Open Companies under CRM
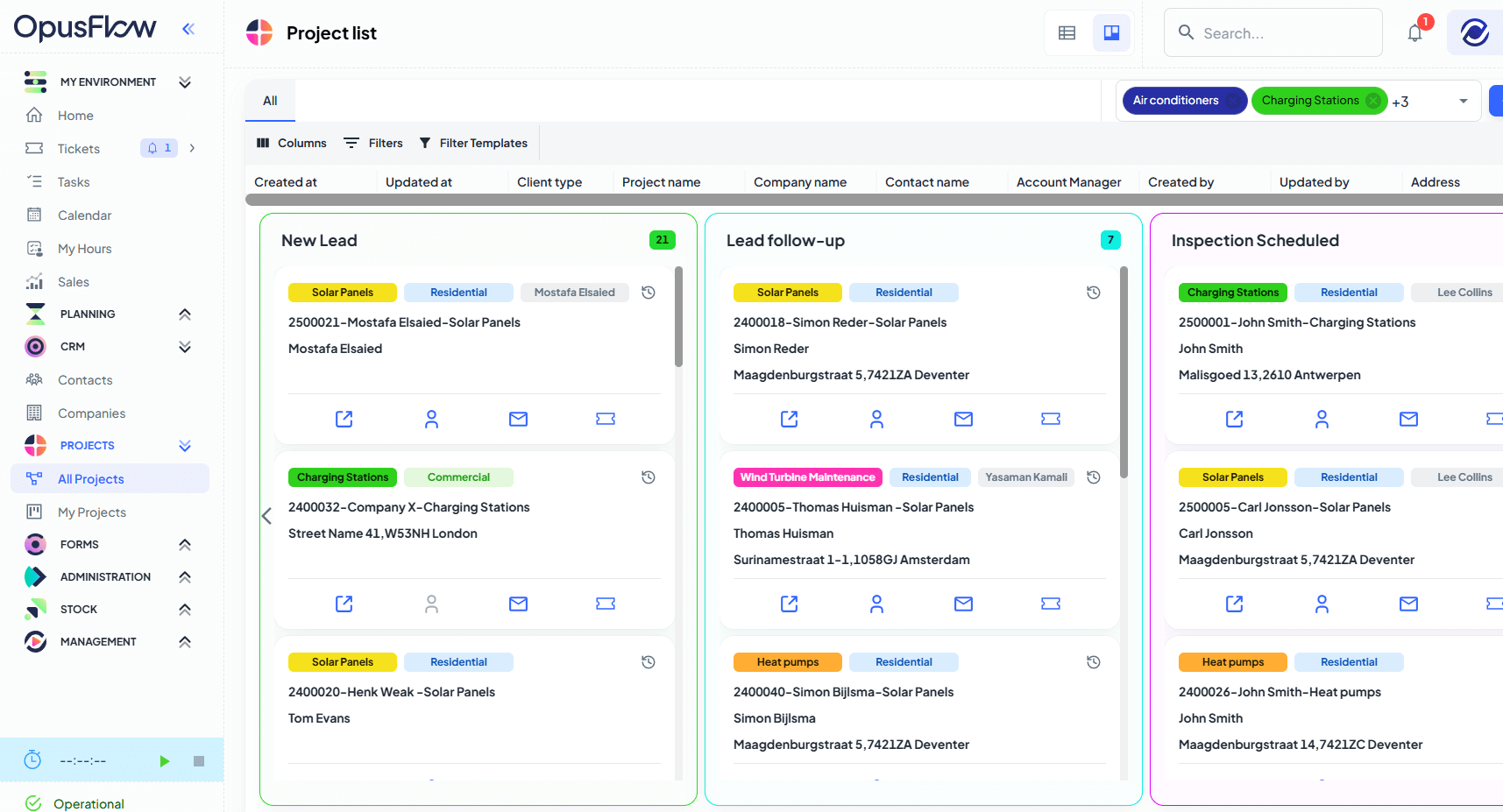The width and height of the screenshot is (1503, 812). [x=91, y=413]
